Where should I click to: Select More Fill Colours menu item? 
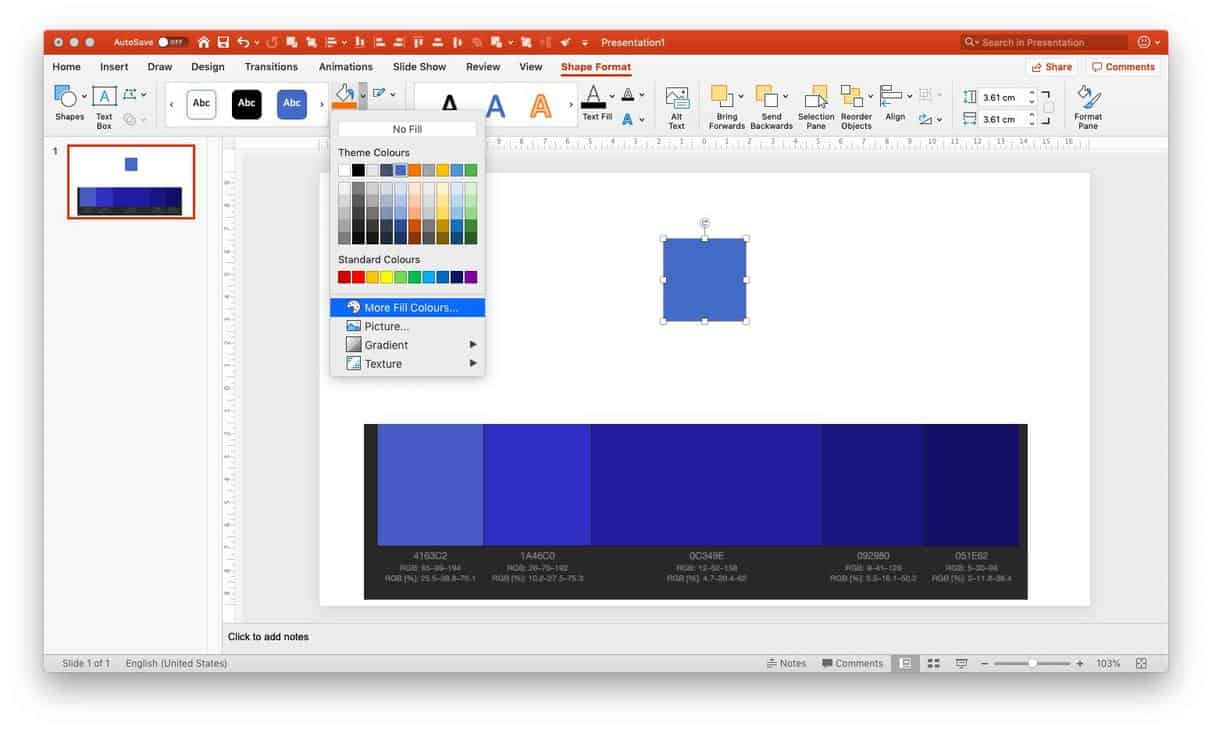(407, 308)
